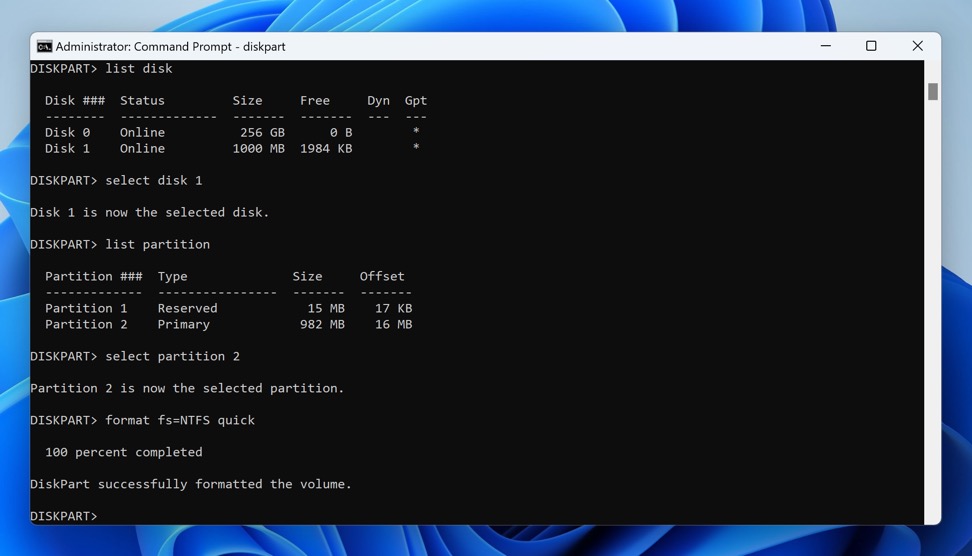Click the '0 B' free value
Viewport: 972px width, 556px height.
(341, 133)
